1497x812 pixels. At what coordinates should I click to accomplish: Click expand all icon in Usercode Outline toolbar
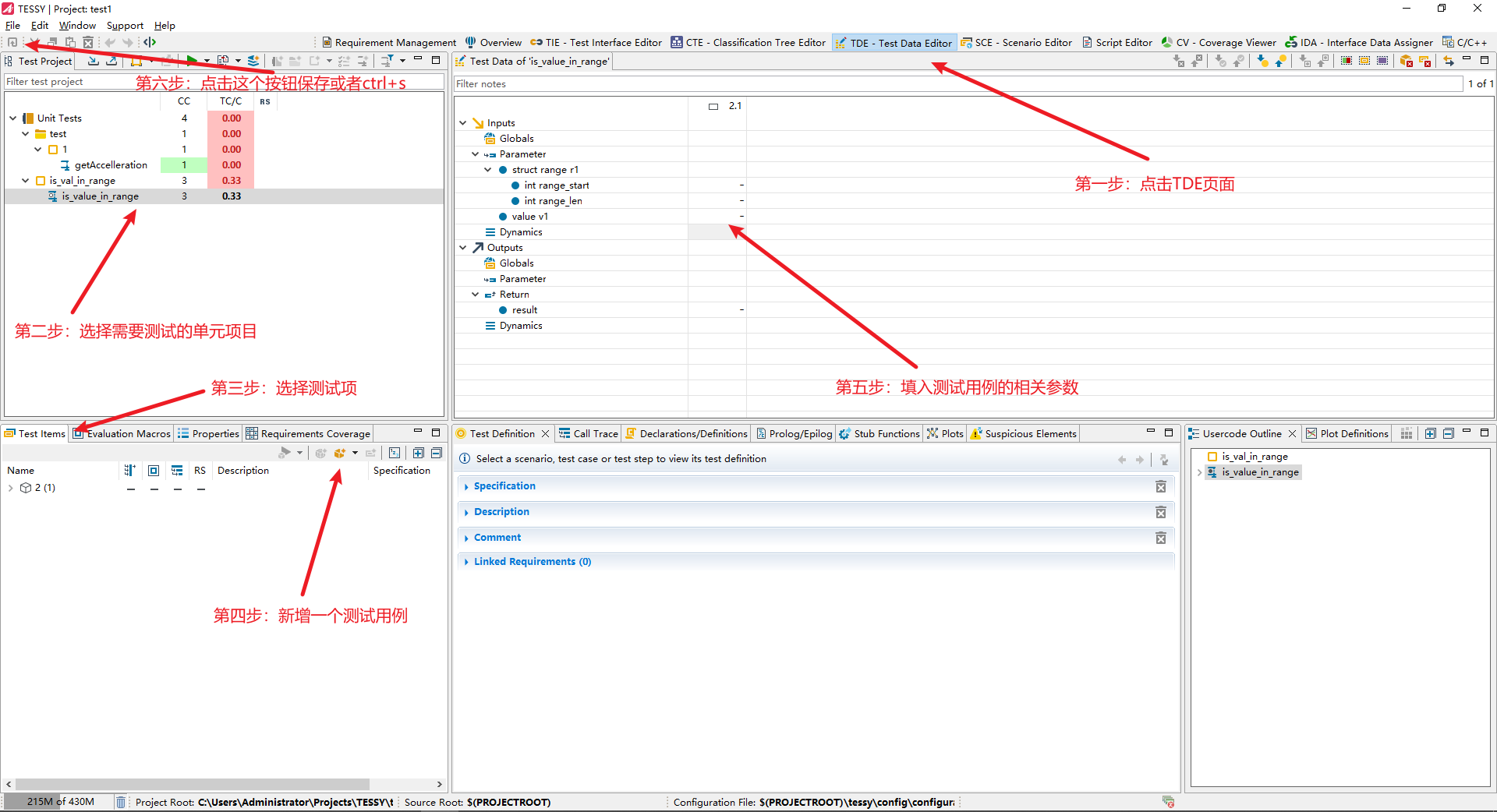[1430, 433]
